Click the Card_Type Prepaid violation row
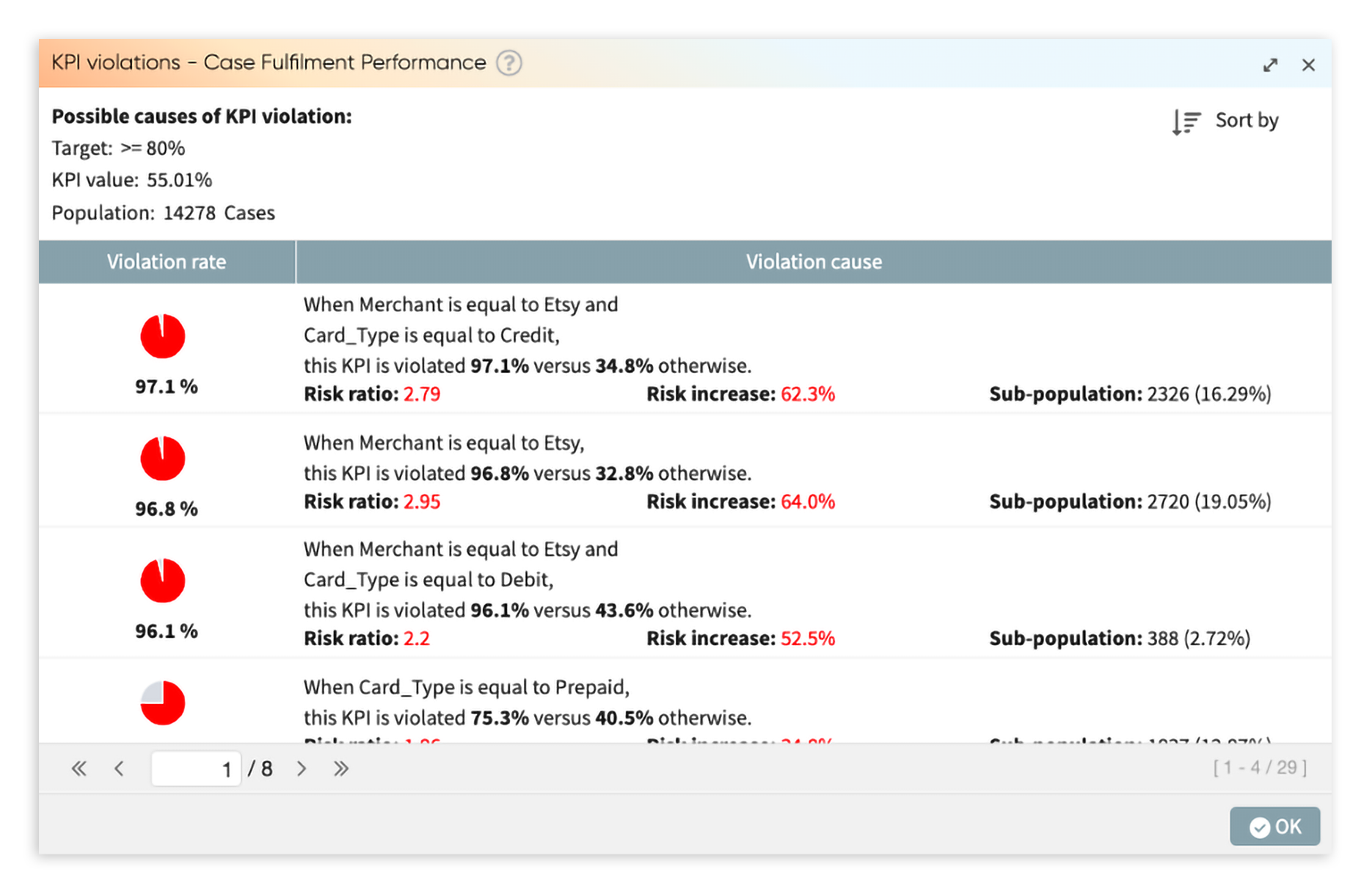The width and height of the screenshot is (1372, 894). pyautogui.click(x=660, y=702)
